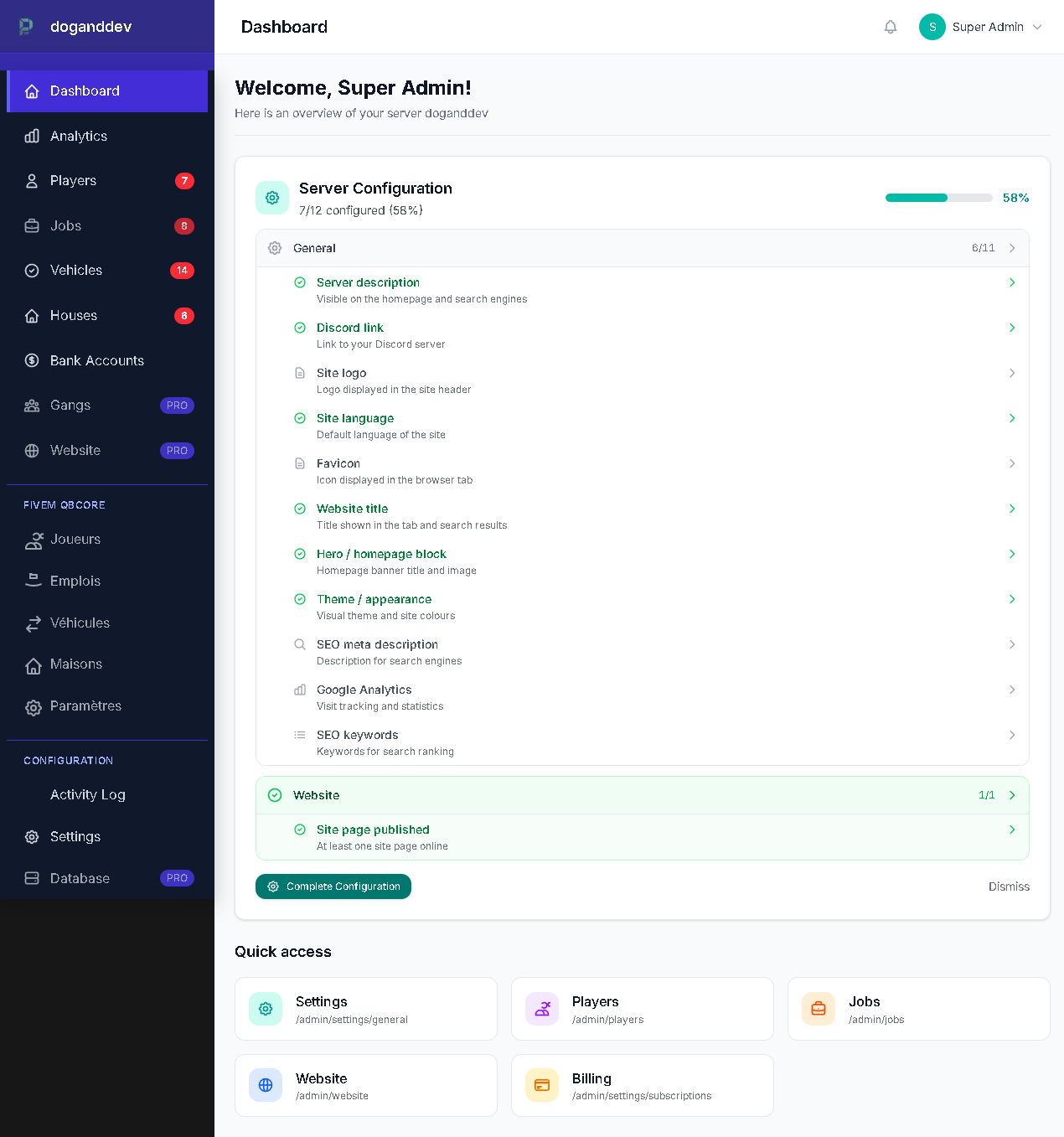The image size is (1064, 1137).
Task: Click the 58% configuration progress bar
Action: (938, 198)
